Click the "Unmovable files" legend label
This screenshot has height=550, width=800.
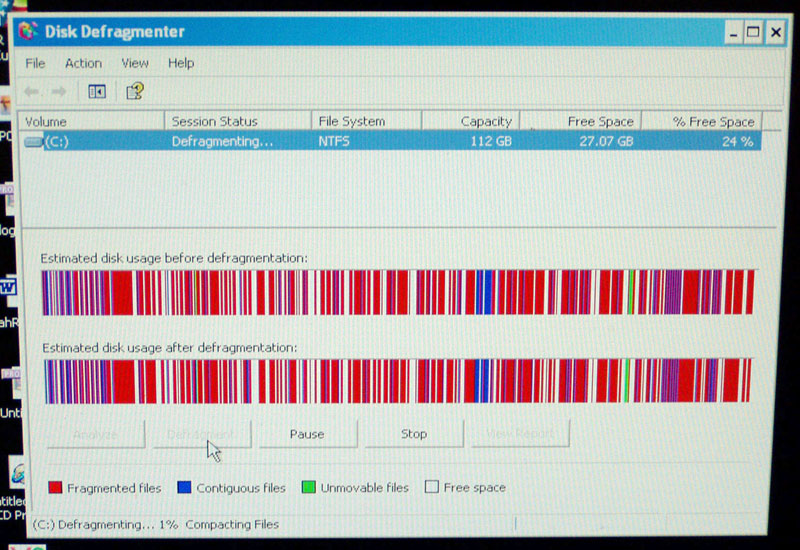[365, 488]
